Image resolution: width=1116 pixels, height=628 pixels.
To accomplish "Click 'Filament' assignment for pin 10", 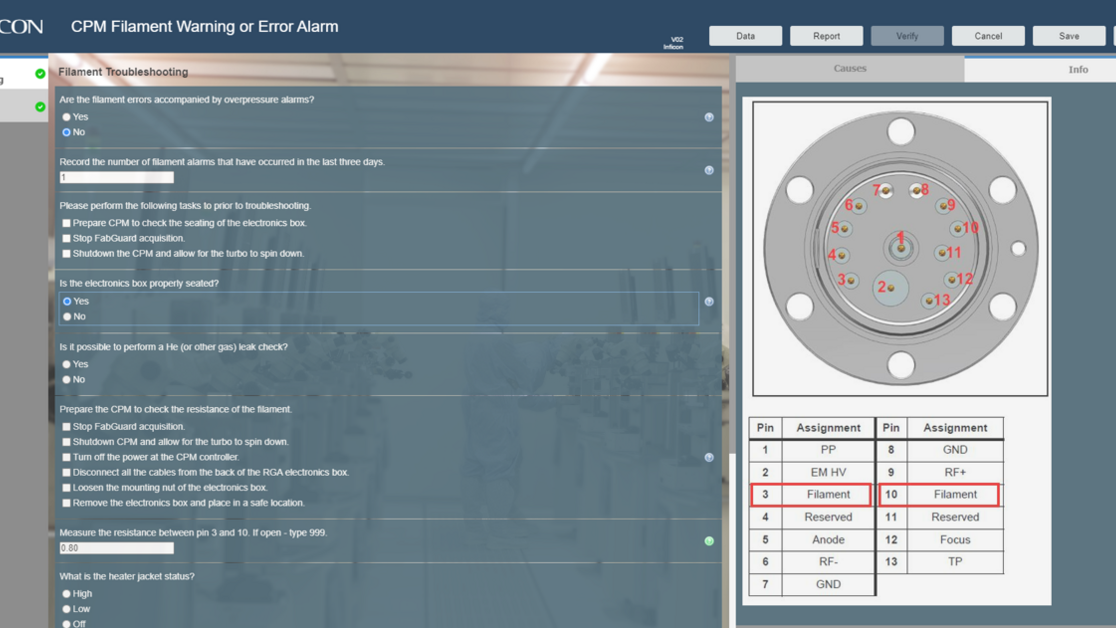I will 955,495.
